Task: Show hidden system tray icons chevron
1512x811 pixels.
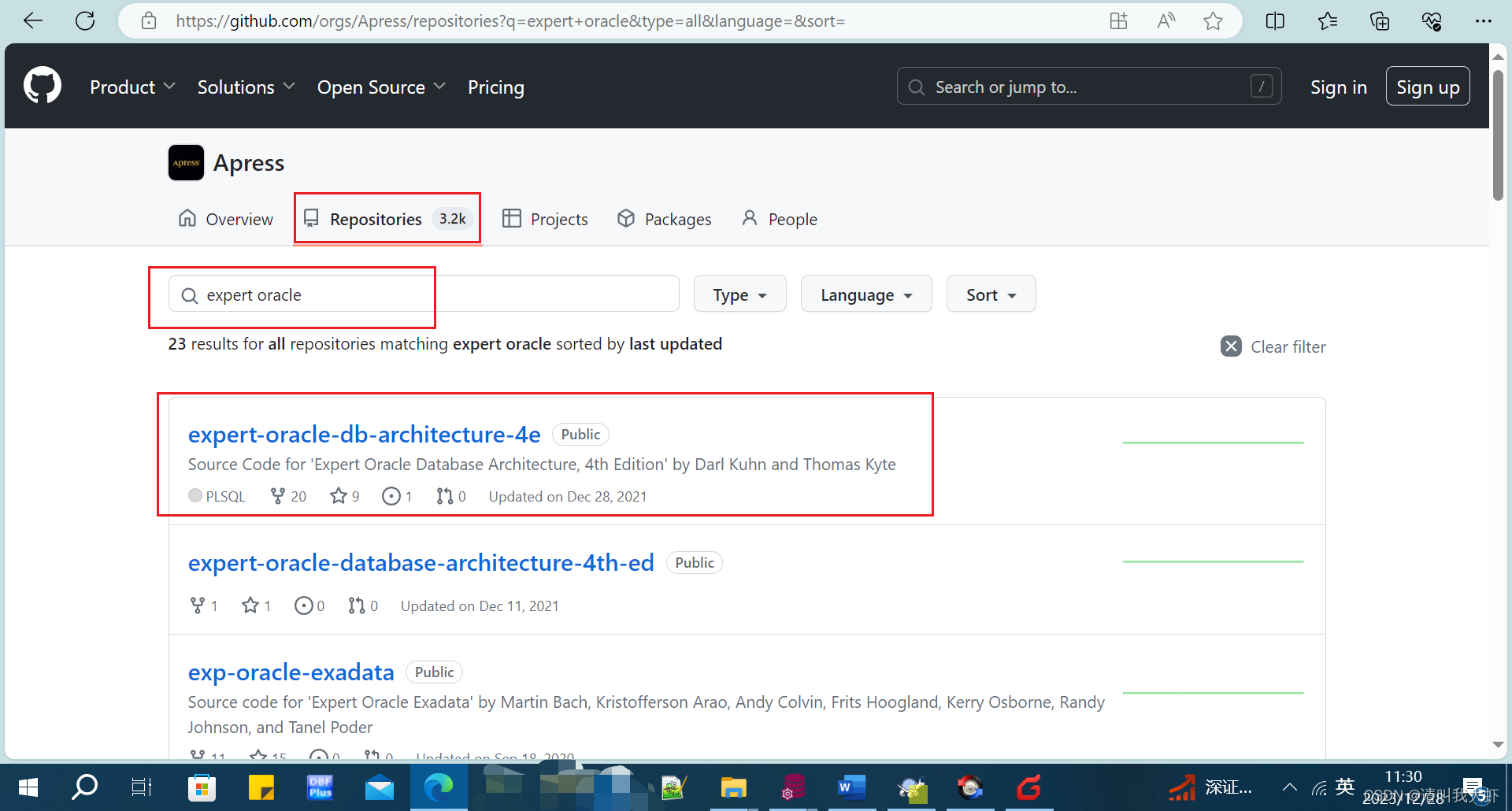Action: point(1290,787)
